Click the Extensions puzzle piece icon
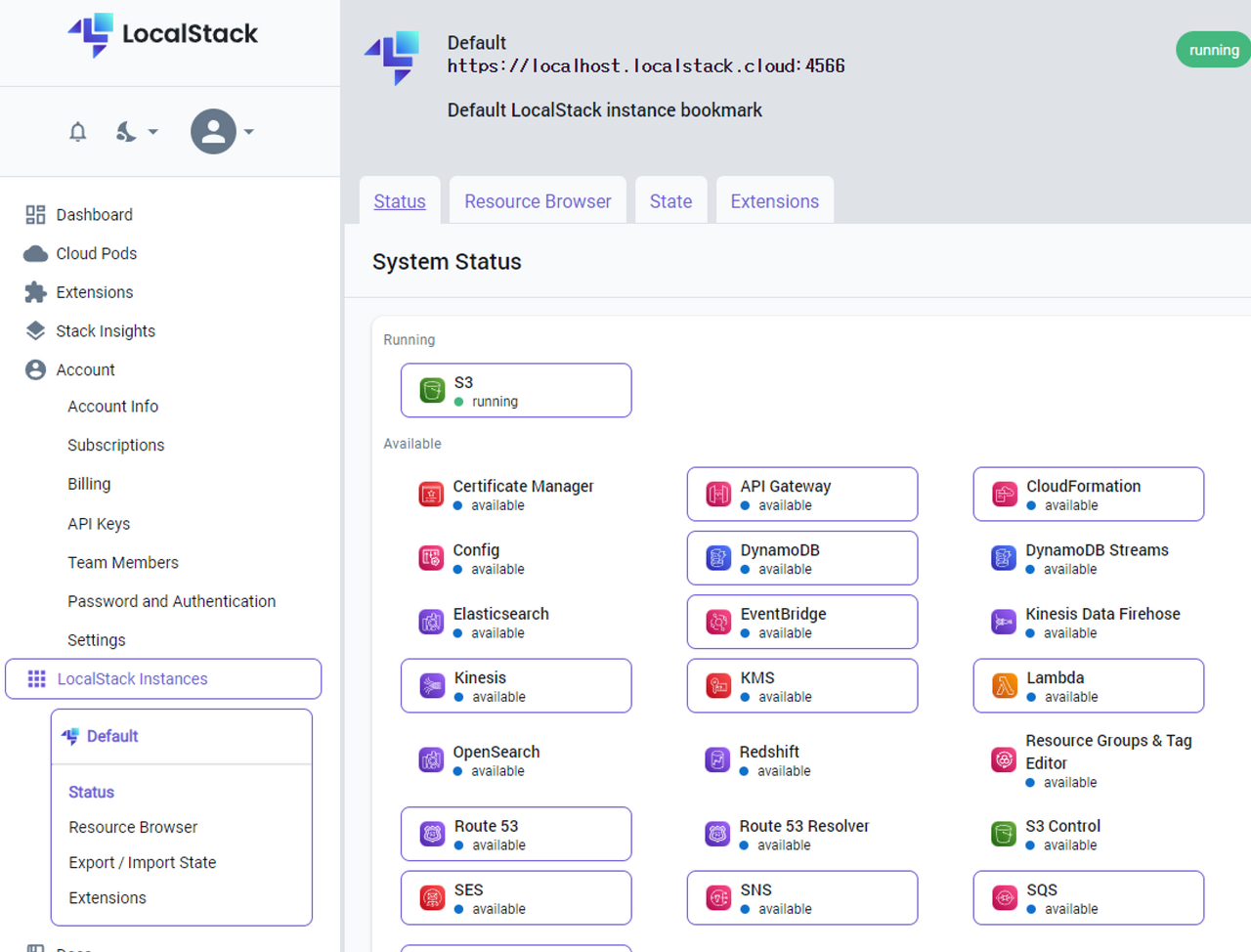 tap(35, 292)
